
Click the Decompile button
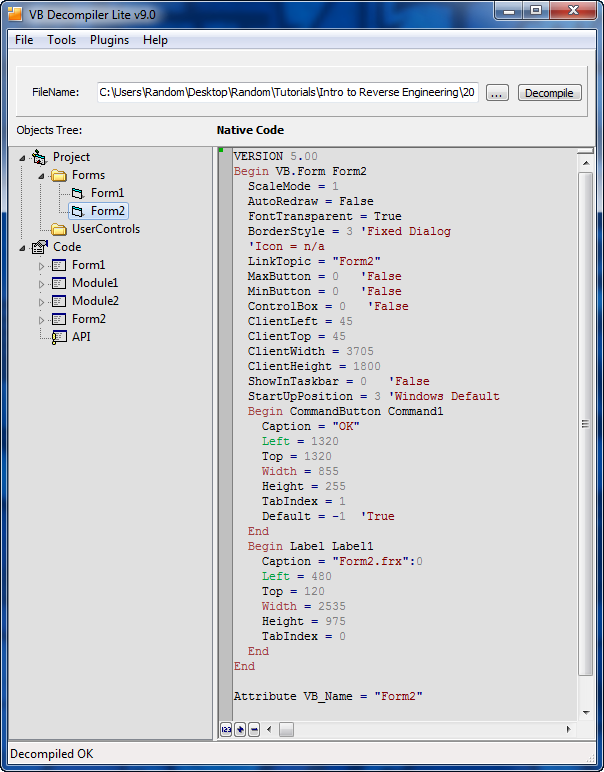coord(549,93)
